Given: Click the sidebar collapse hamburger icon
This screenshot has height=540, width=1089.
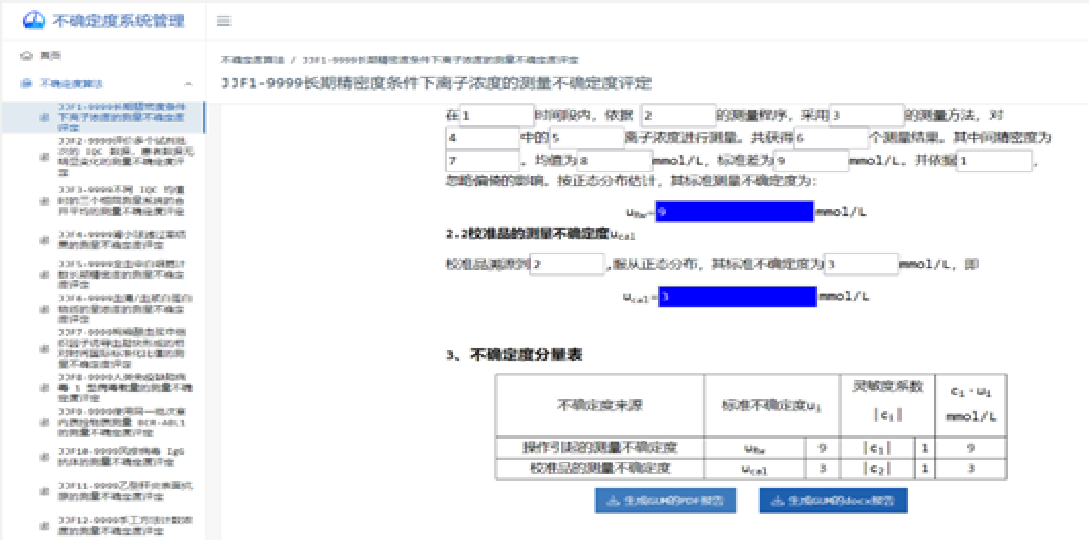Looking at the screenshot, I should tap(224, 21).
